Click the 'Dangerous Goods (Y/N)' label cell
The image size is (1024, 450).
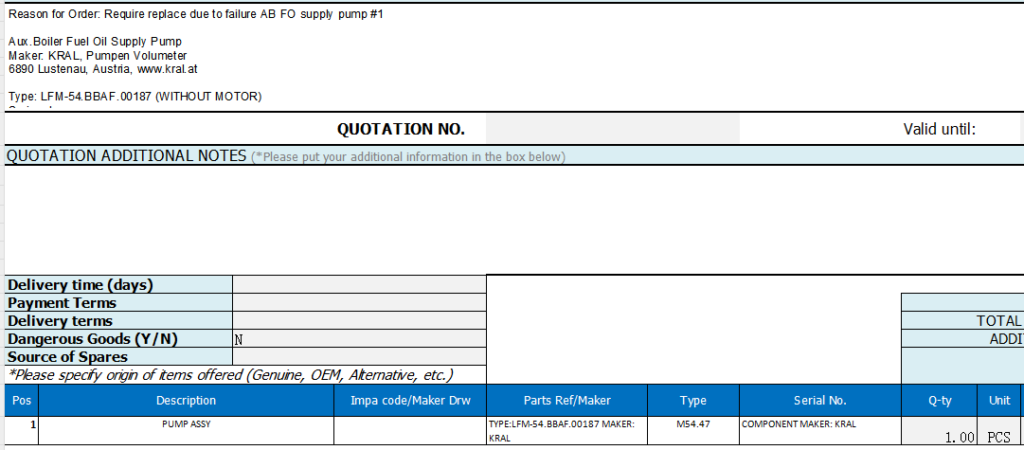click(x=119, y=339)
